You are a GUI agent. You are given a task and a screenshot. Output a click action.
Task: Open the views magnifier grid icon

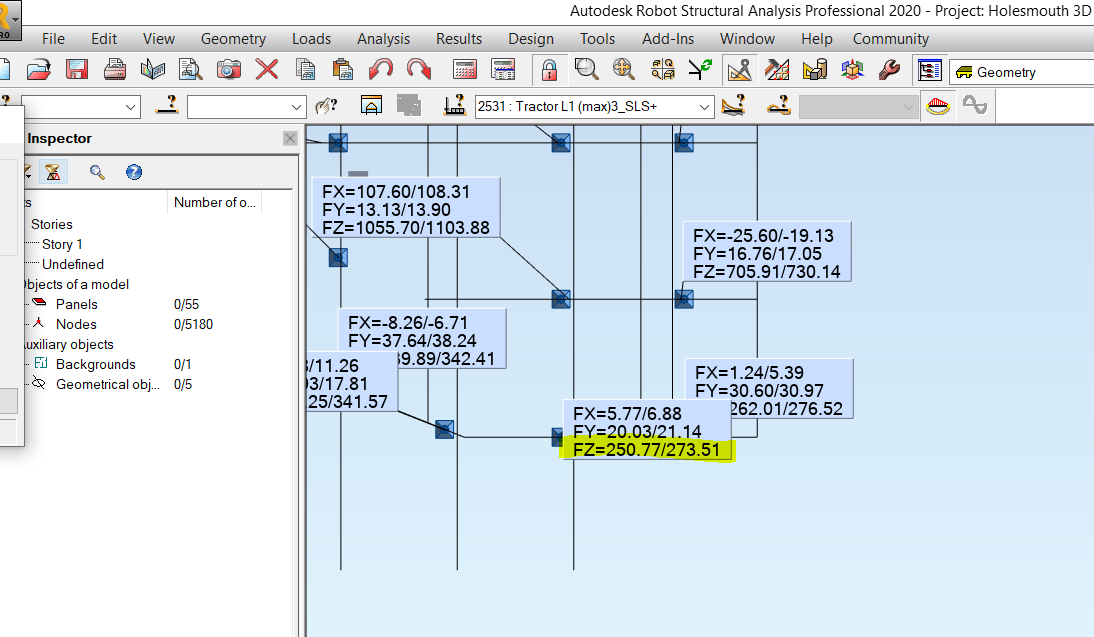coord(662,70)
